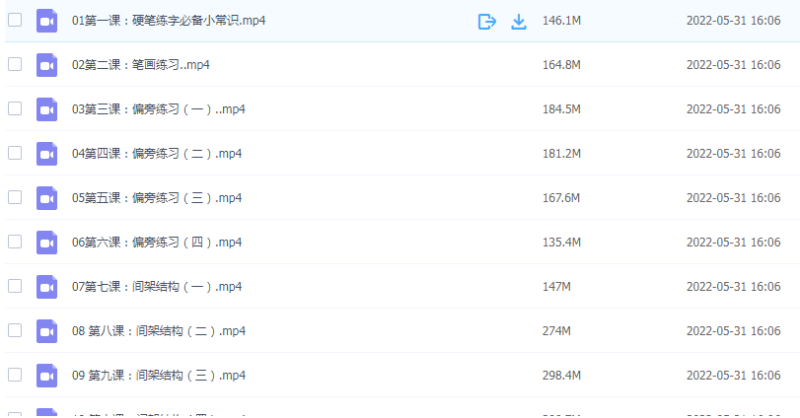The width and height of the screenshot is (800, 418).
Task: Click video icon of 09 第九课：间架结构（三）
Action: (x=46, y=375)
